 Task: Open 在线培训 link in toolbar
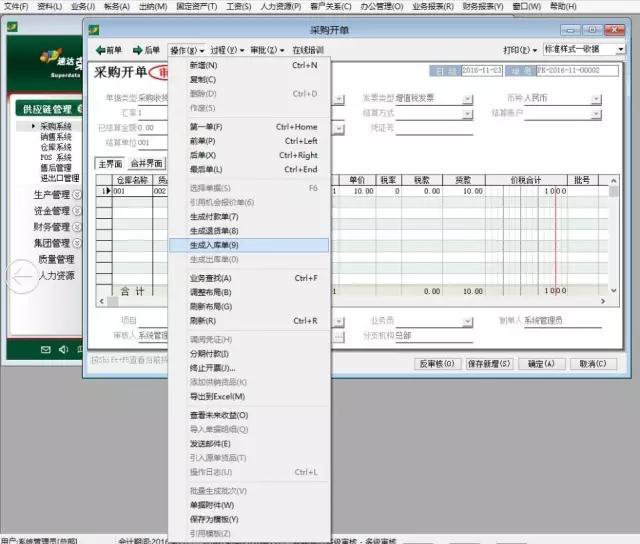(x=308, y=50)
